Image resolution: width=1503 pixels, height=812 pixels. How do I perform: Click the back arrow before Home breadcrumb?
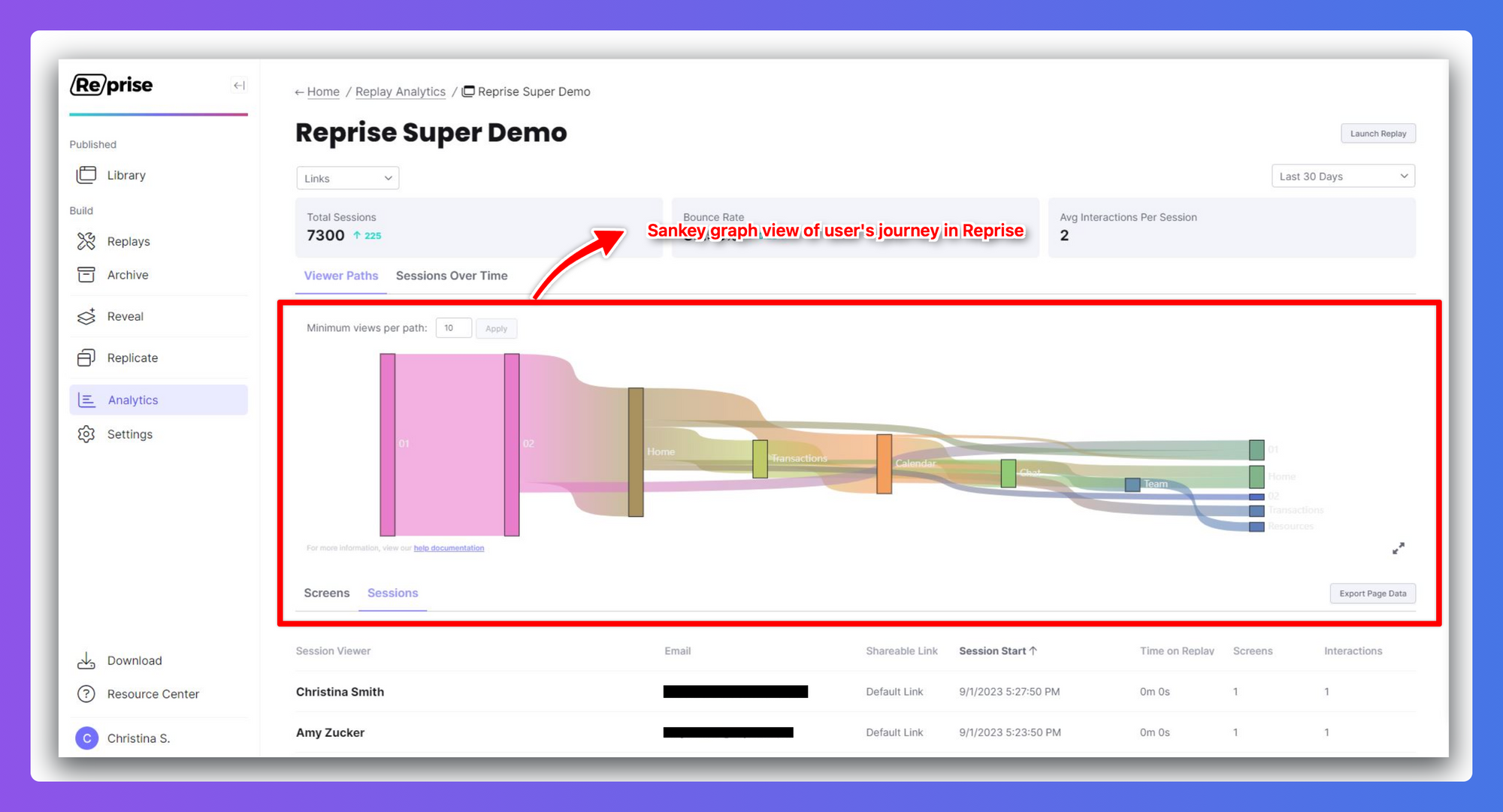pos(299,92)
